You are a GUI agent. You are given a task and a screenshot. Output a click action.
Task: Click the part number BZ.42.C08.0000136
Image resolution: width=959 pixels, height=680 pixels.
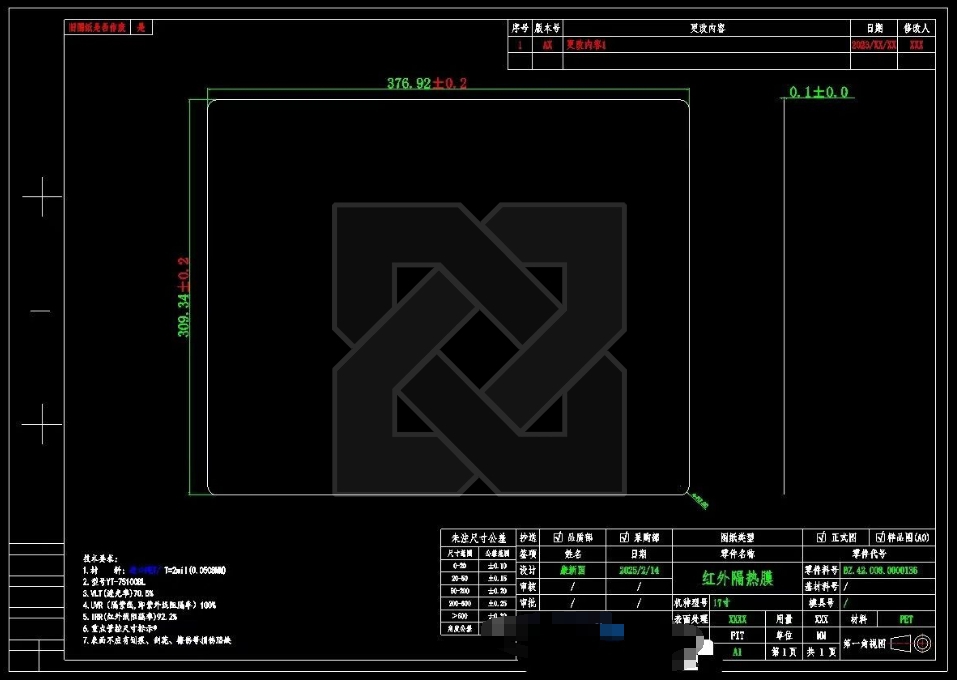pos(880,570)
